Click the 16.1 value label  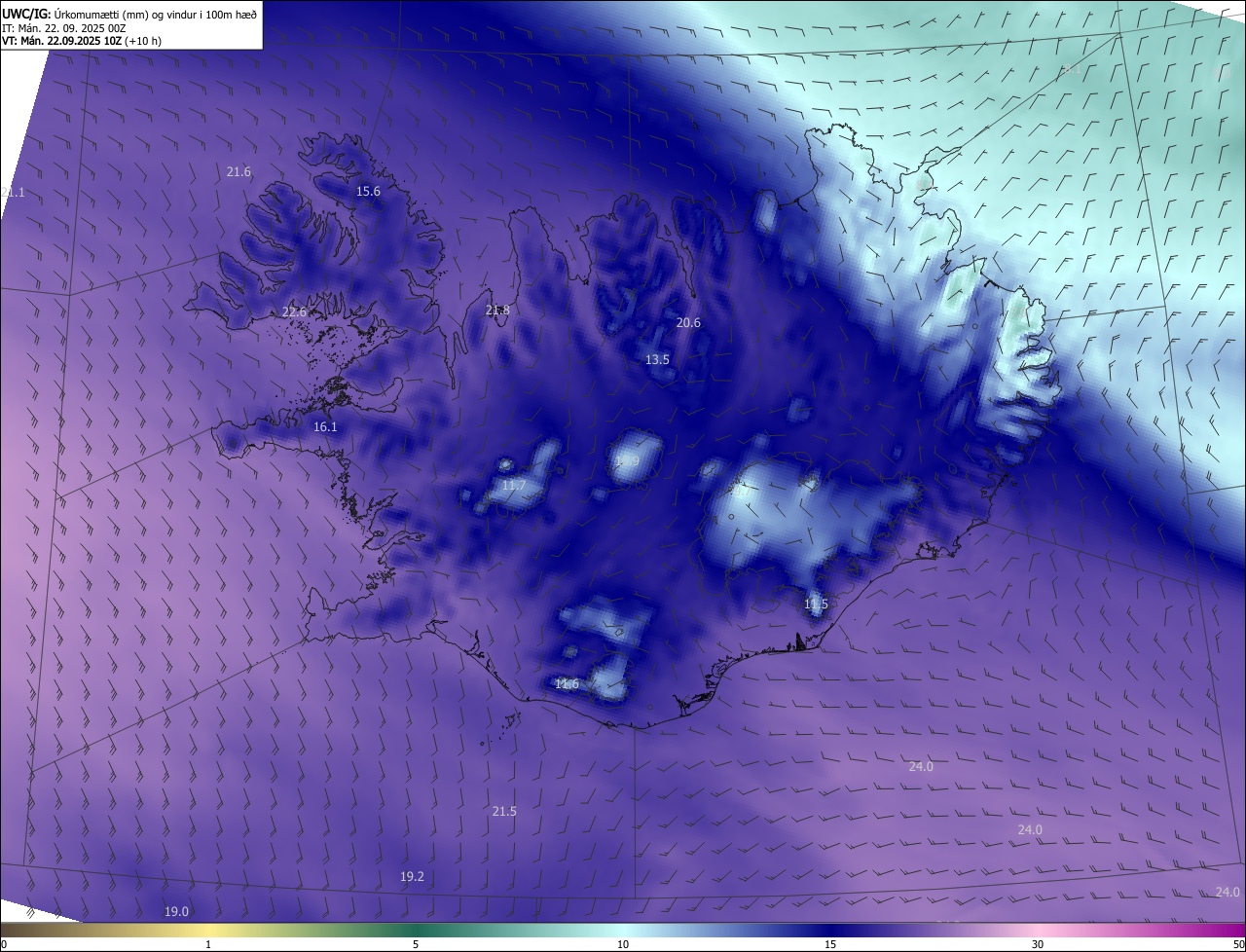(x=325, y=427)
